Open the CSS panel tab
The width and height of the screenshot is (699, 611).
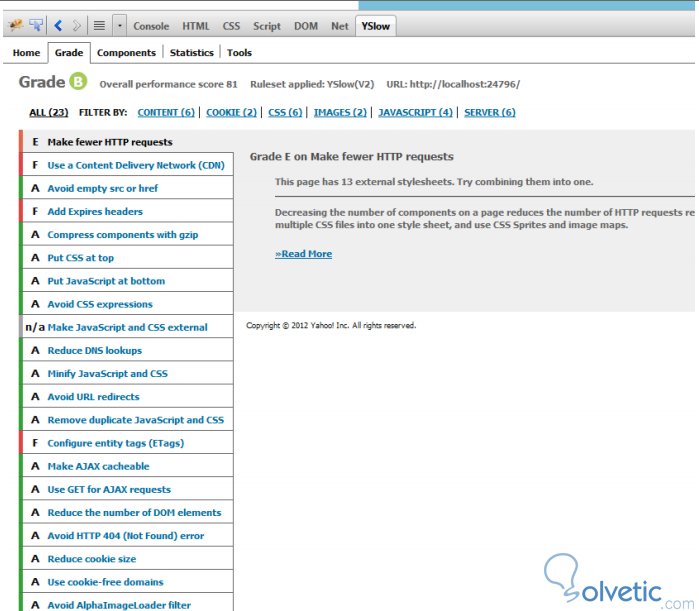click(x=231, y=26)
